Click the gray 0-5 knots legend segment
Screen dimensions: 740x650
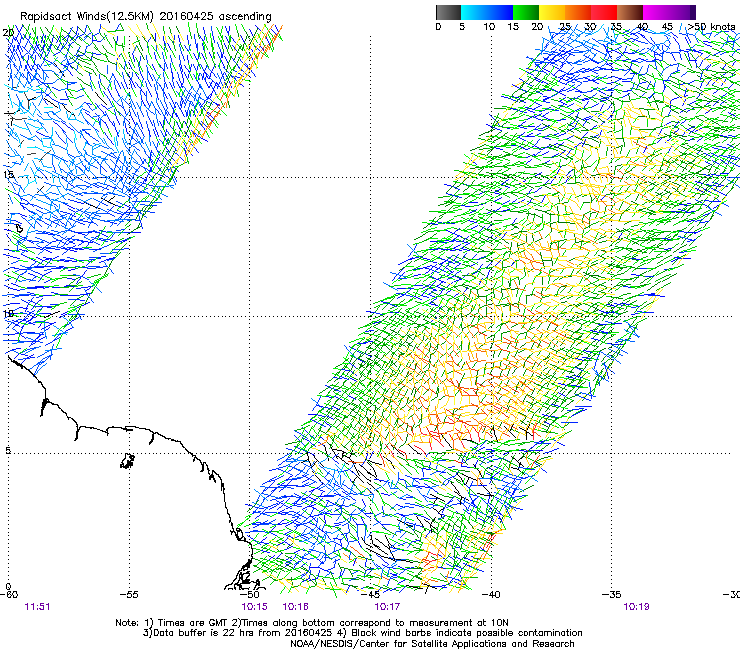point(448,12)
